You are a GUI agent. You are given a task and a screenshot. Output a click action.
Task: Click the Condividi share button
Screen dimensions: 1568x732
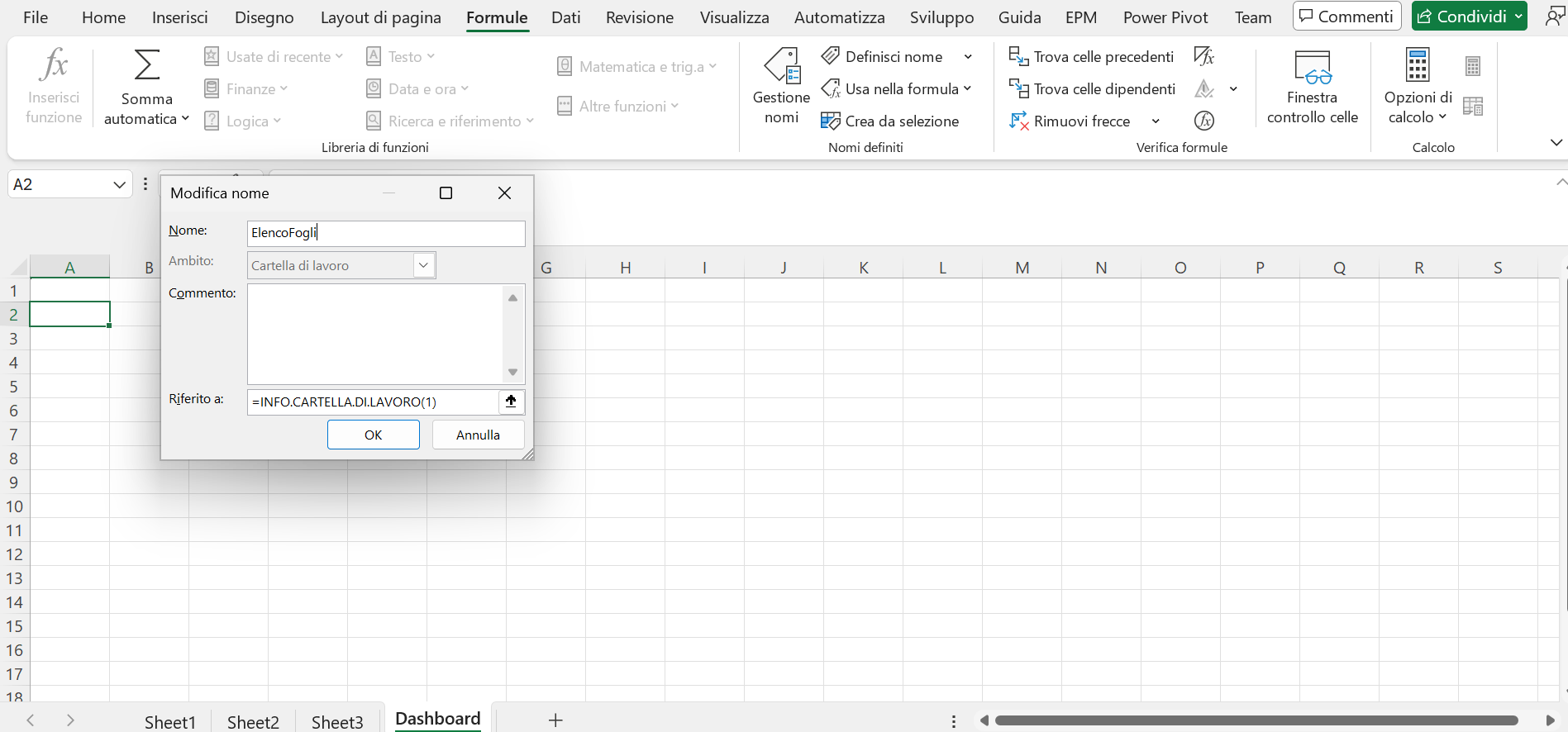pos(1461,17)
